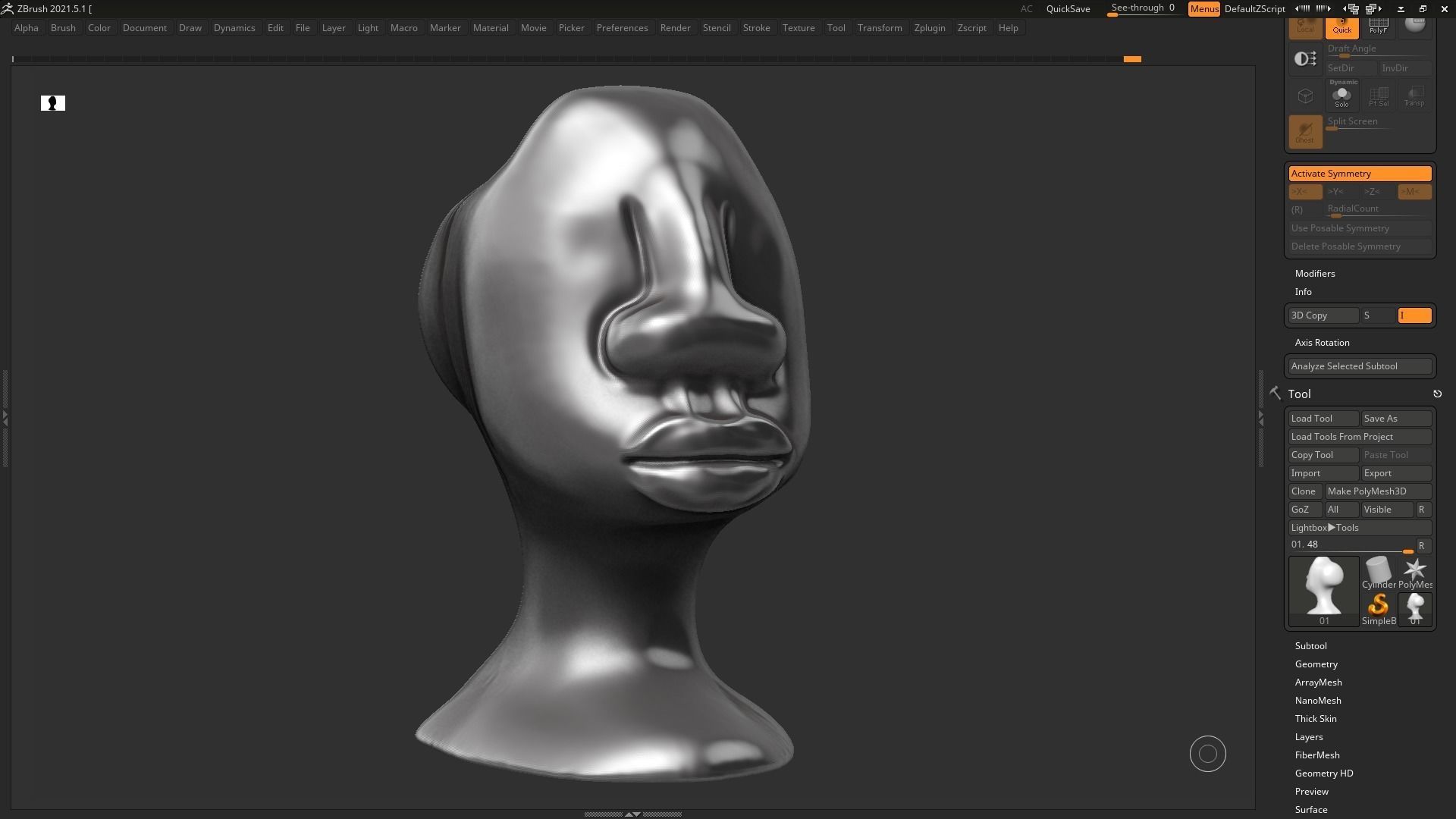Click the ZBrush logo icon
The width and height of the screenshot is (1456, 819).
[7, 8]
